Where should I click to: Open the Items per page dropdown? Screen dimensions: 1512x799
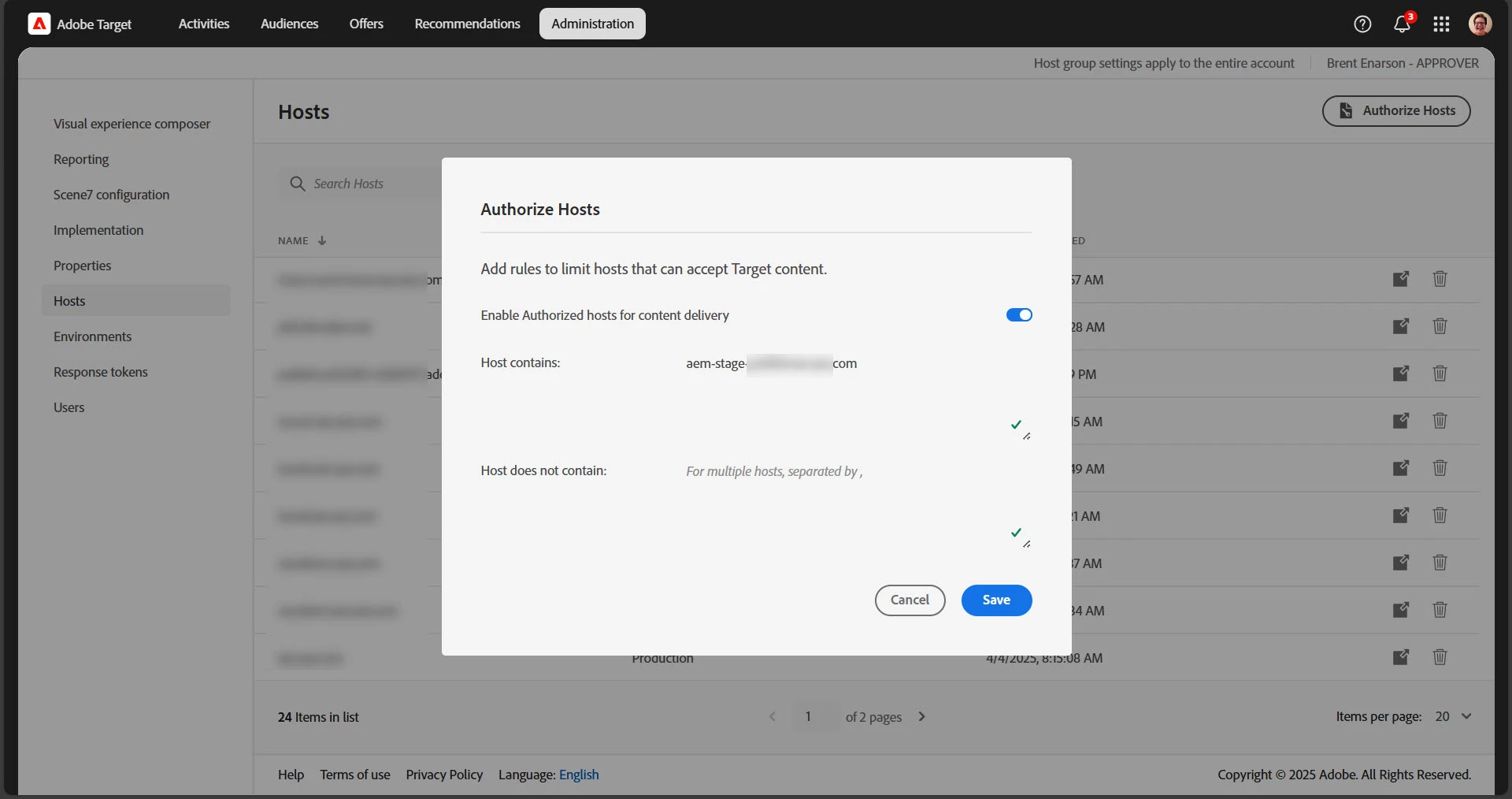[x=1453, y=716]
